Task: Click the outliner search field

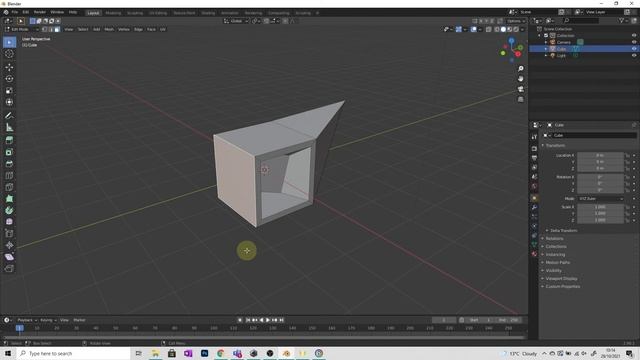Action: tap(581, 20)
